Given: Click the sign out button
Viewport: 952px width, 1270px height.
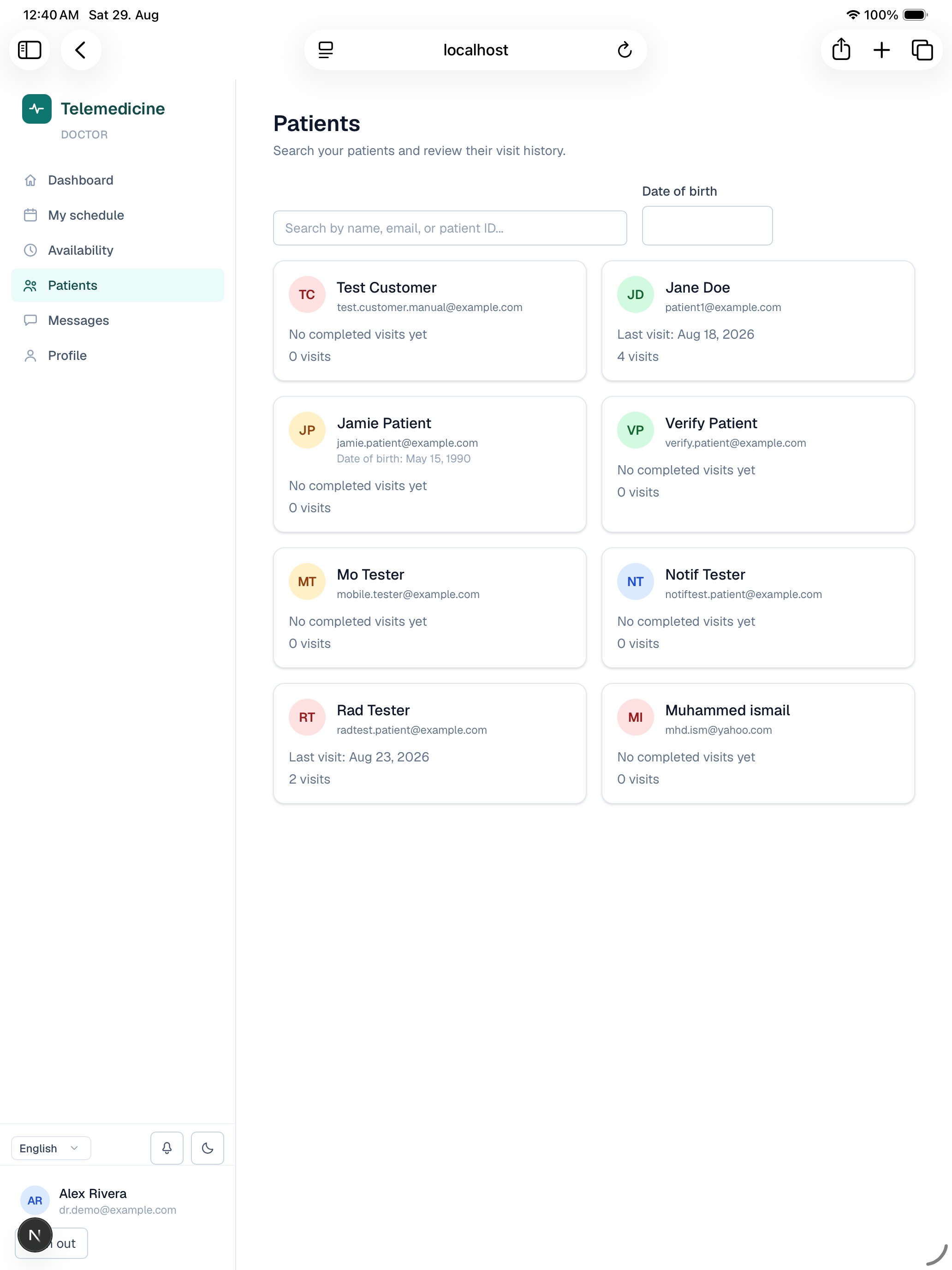Looking at the screenshot, I should pyautogui.click(x=52, y=1243).
